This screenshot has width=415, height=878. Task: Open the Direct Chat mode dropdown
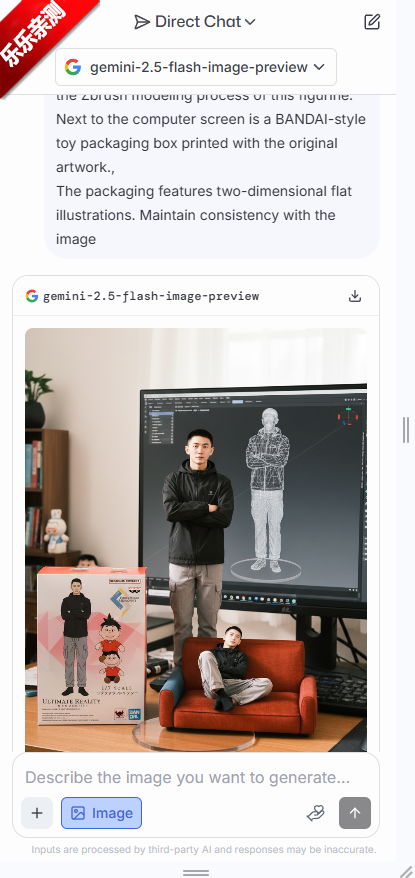click(x=195, y=22)
